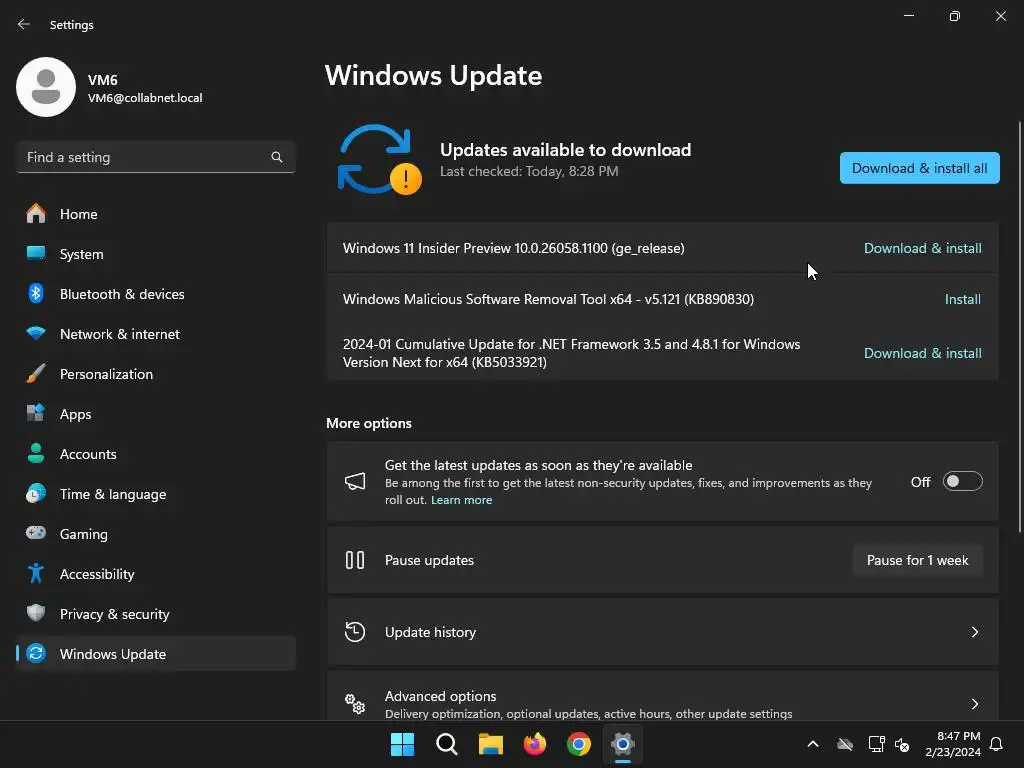Click the OneDrive cloud icon in system tray
Viewport: 1024px width, 768px height.
coord(845,744)
